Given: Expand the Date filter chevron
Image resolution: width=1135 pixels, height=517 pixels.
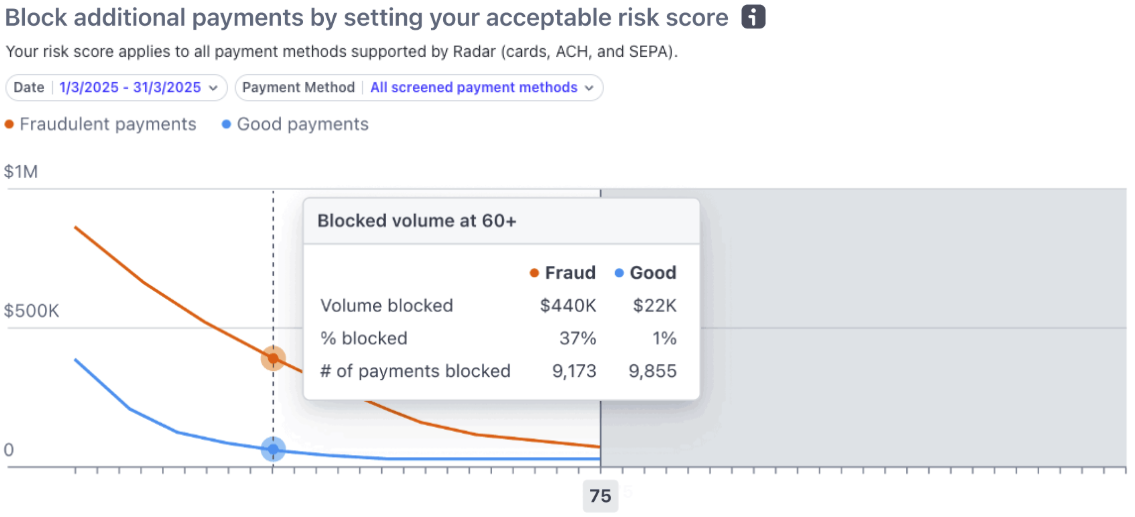Looking at the screenshot, I should [x=213, y=88].
